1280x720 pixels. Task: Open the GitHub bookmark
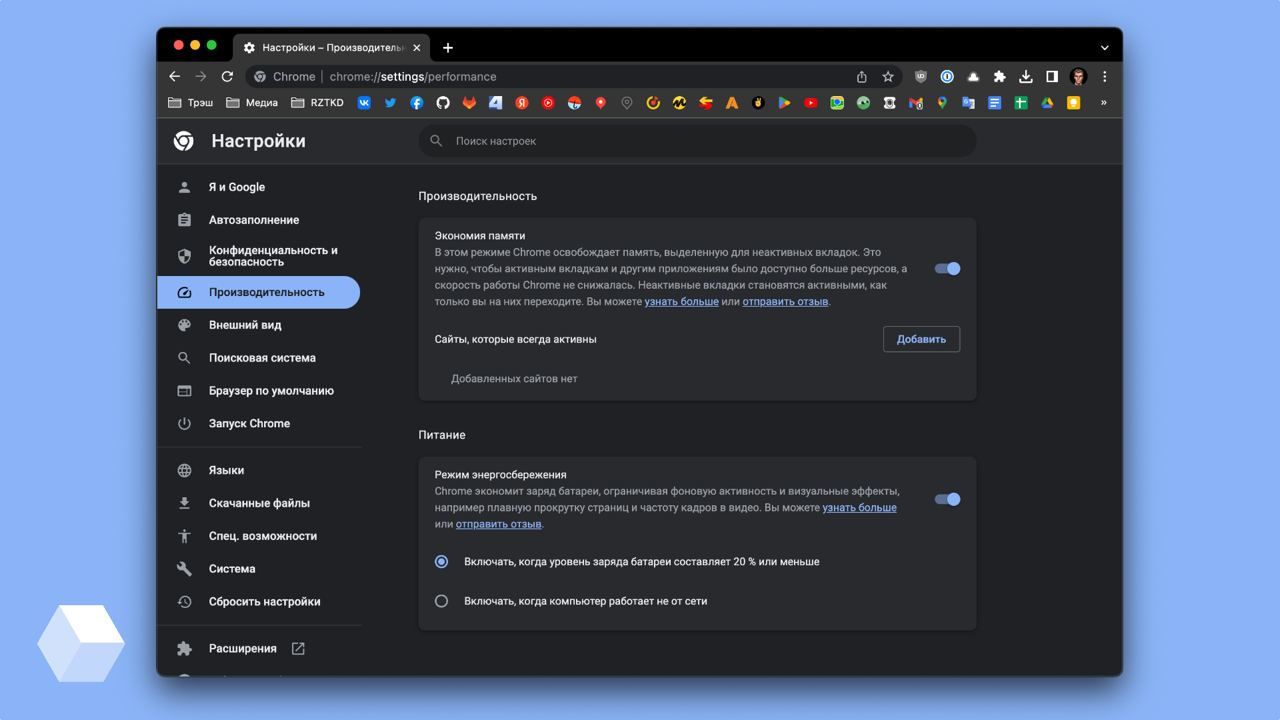443,102
